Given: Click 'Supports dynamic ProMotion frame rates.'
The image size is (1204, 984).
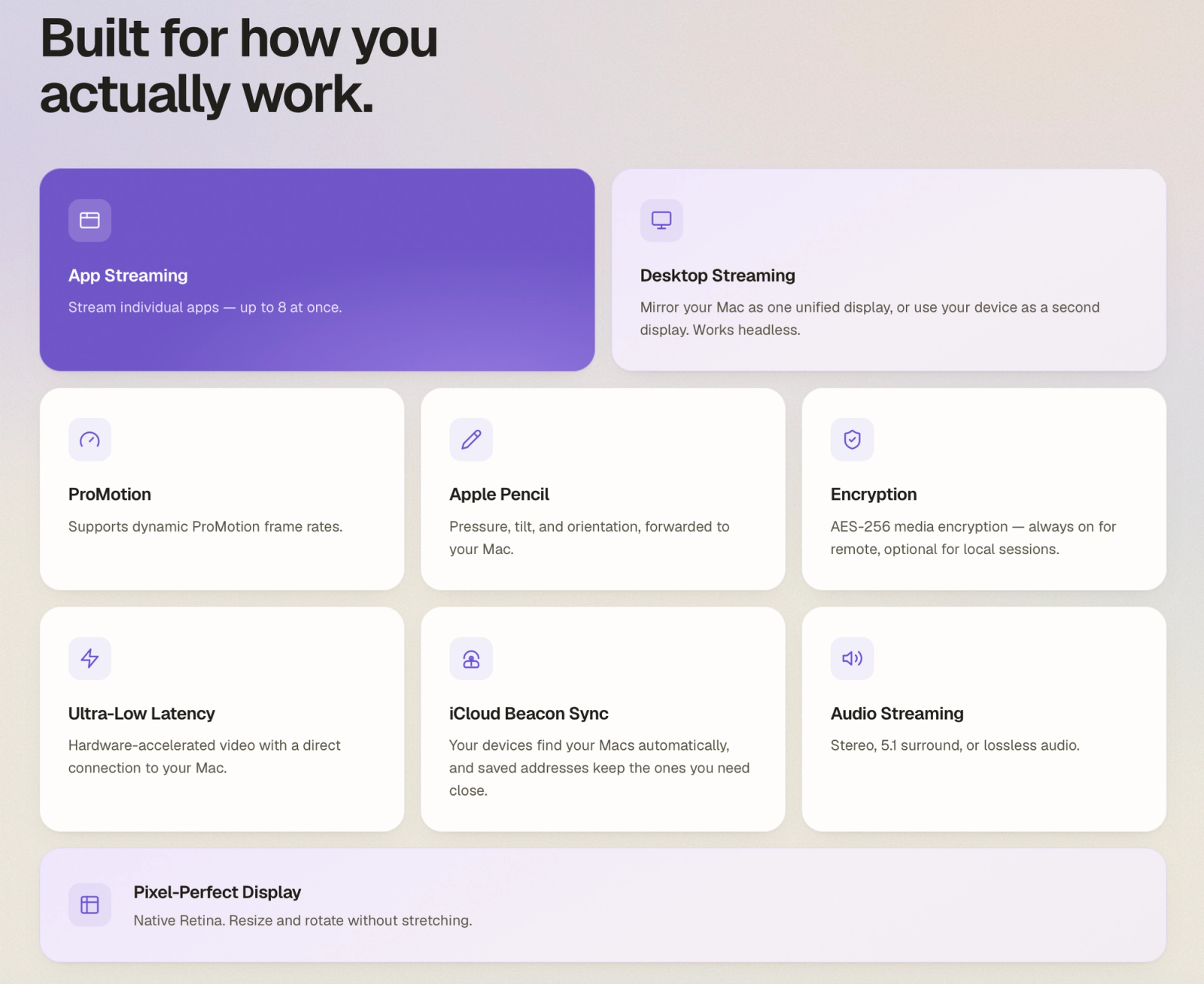Looking at the screenshot, I should click(205, 526).
